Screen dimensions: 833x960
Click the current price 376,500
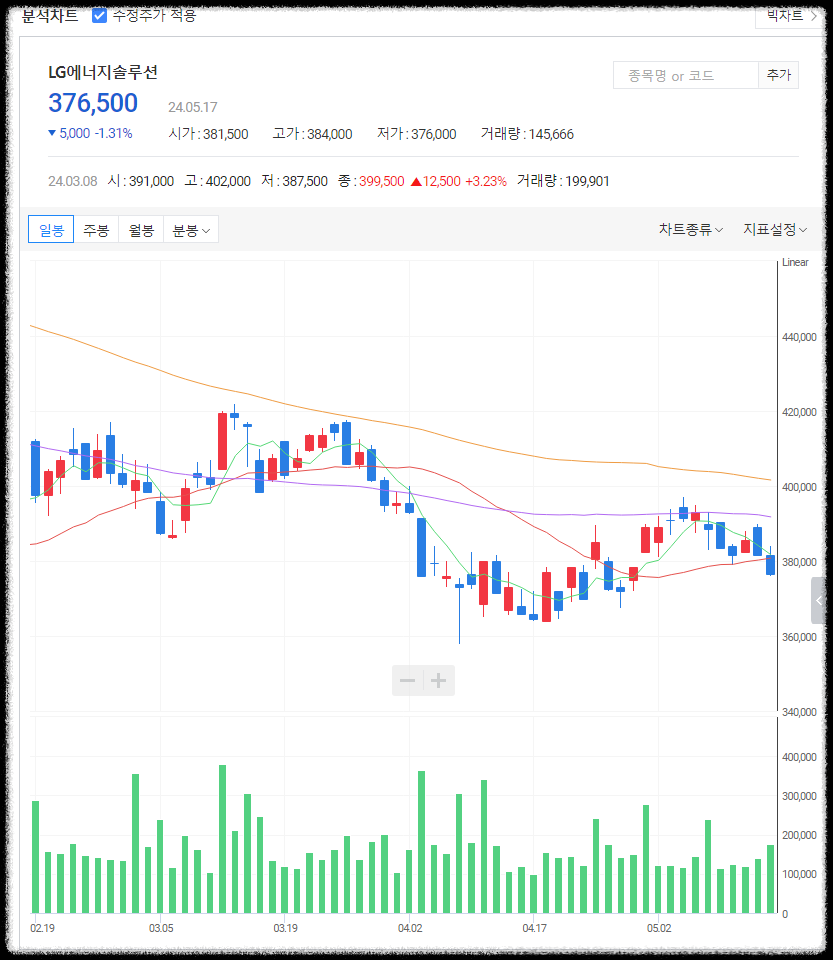(x=93, y=103)
